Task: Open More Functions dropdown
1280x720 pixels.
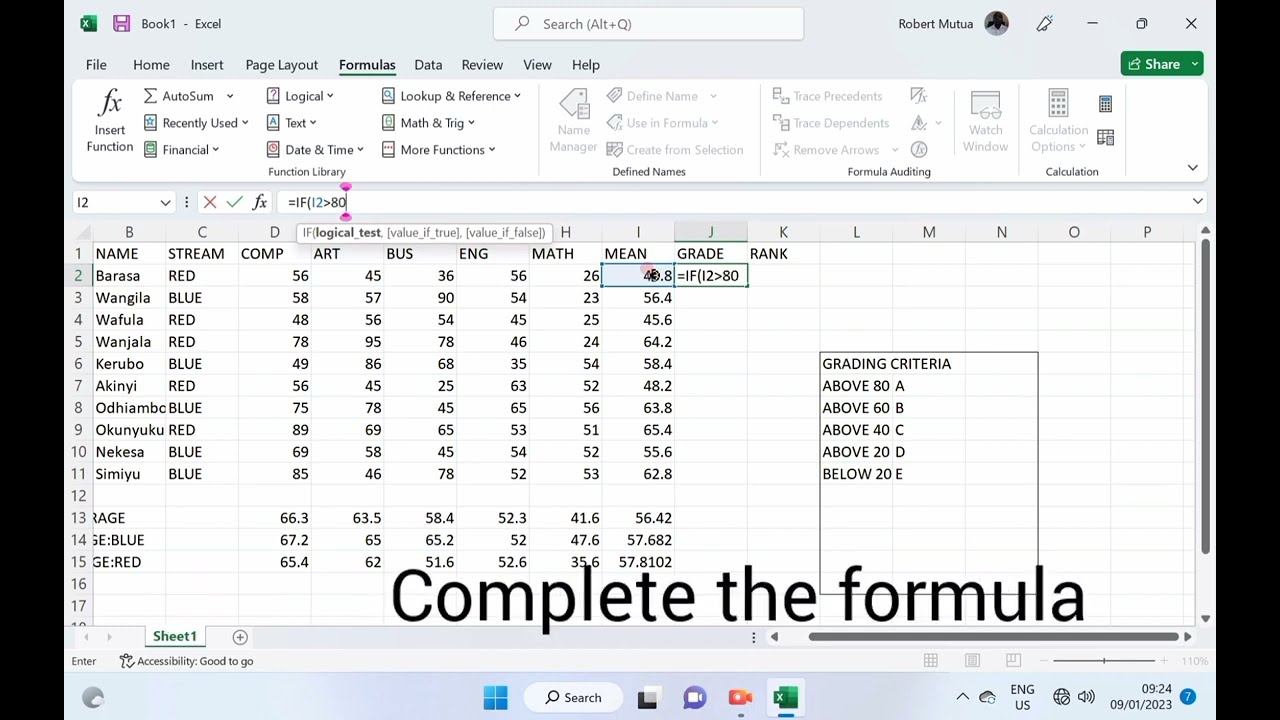Action: tap(439, 150)
